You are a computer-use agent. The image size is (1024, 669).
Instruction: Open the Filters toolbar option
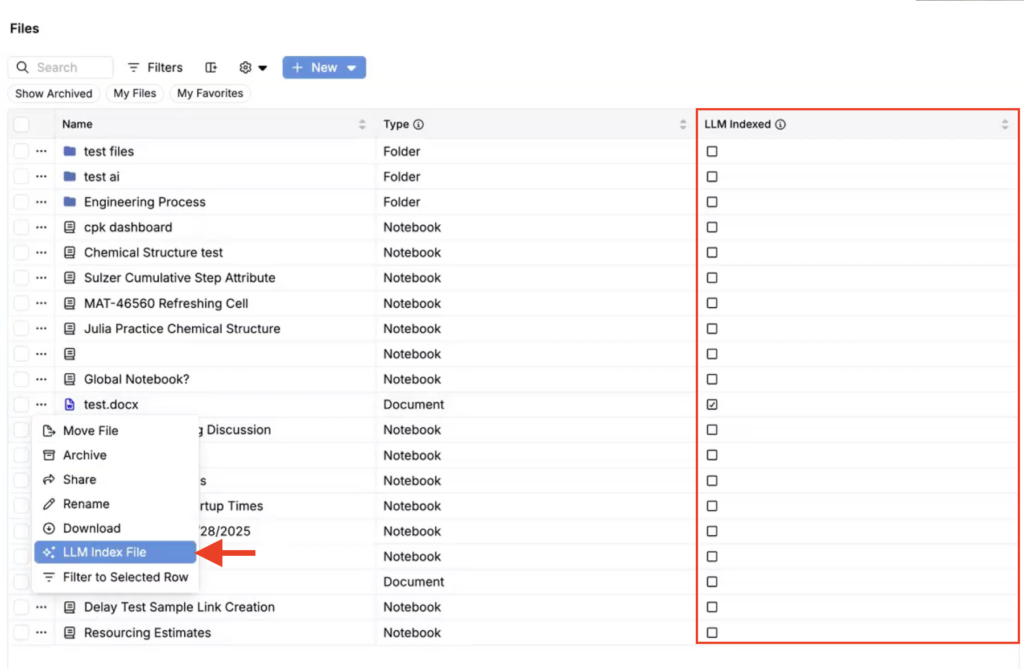[155, 67]
